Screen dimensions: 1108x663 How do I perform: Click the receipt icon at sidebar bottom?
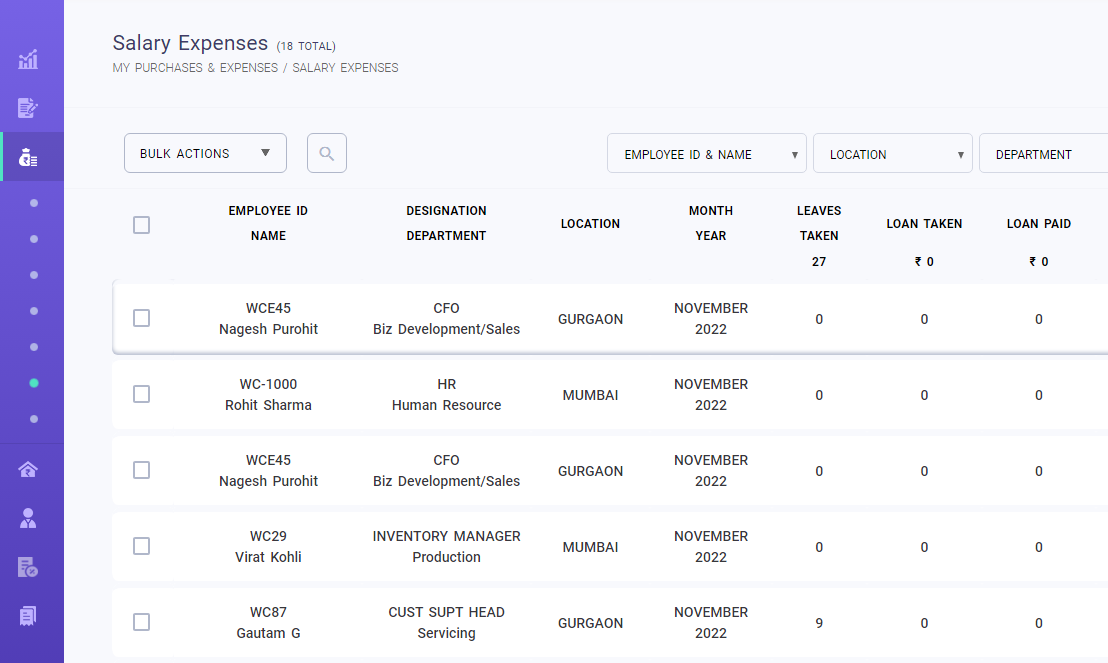[28, 615]
